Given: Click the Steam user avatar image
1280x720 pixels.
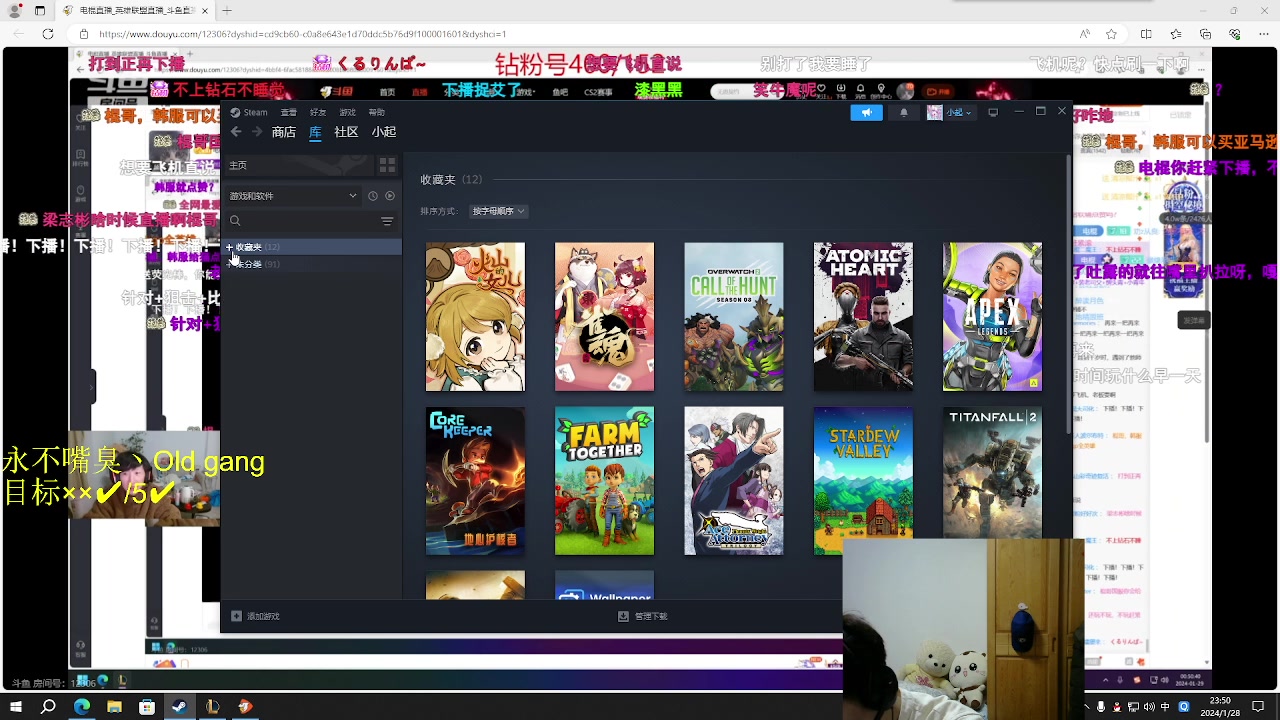Looking at the screenshot, I should coord(934,112).
